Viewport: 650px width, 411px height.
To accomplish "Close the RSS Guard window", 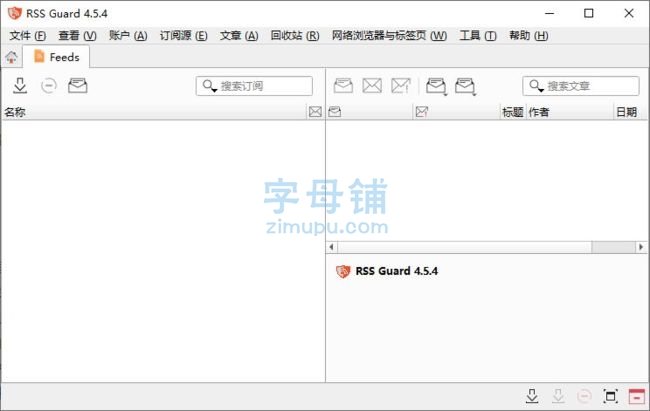I will coord(629,13).
